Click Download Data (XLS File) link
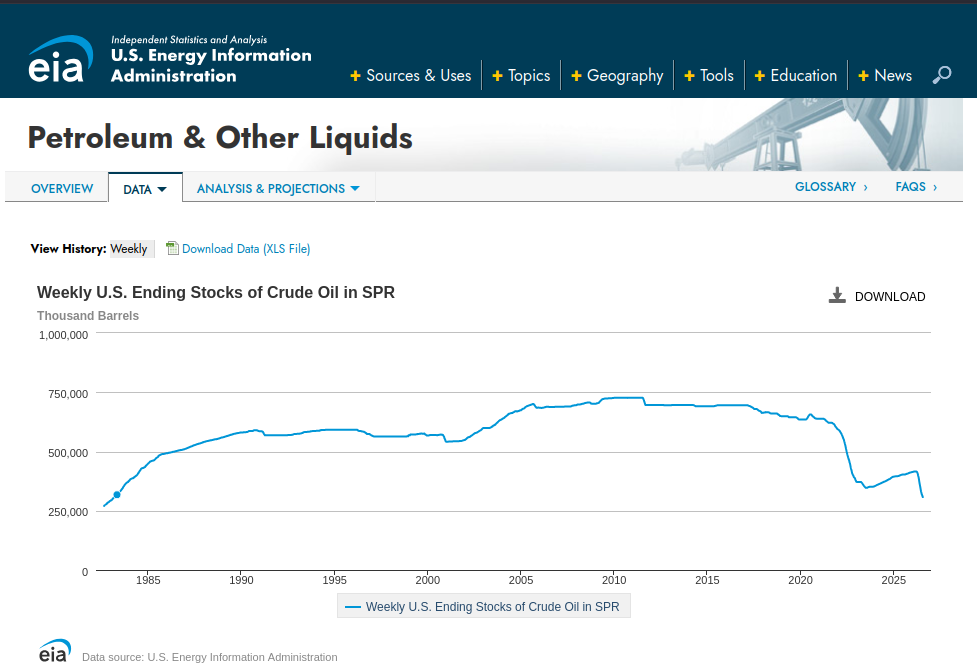 (246, 249)
